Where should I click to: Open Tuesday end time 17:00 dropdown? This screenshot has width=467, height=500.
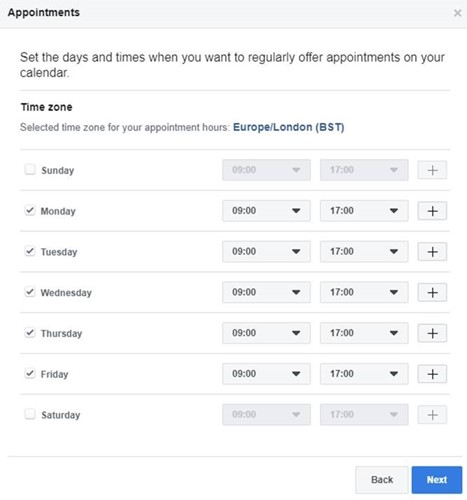click(x=364, y=251)
